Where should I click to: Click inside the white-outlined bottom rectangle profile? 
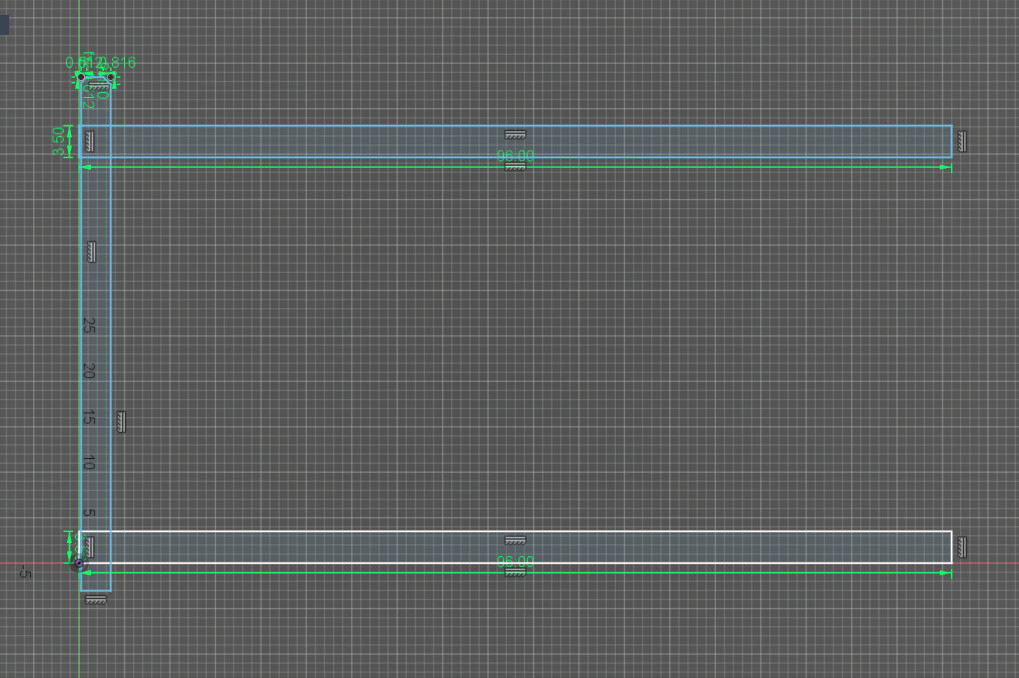700,547
